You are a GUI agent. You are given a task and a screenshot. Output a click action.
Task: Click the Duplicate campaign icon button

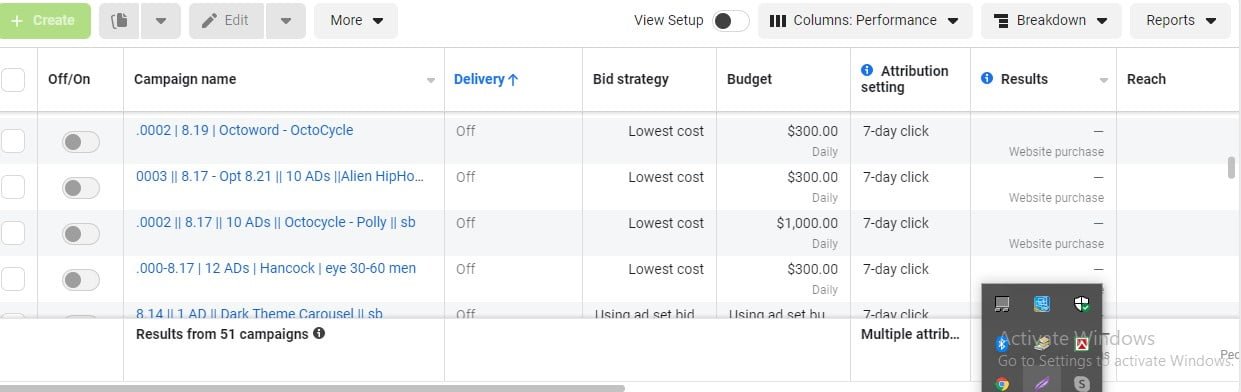click(x=120, y=20)
